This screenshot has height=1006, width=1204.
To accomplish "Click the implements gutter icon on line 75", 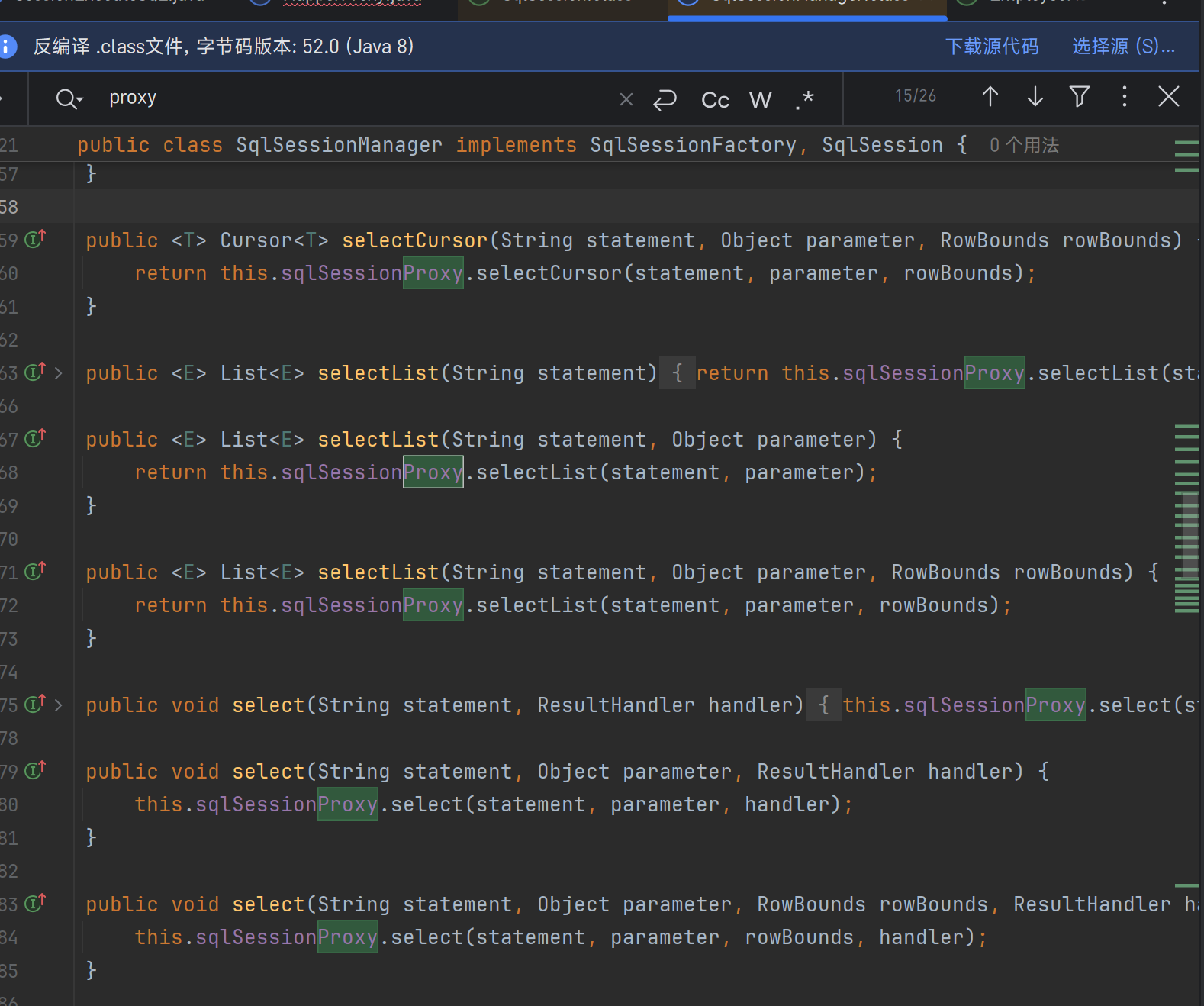I will tap(35, 704).
